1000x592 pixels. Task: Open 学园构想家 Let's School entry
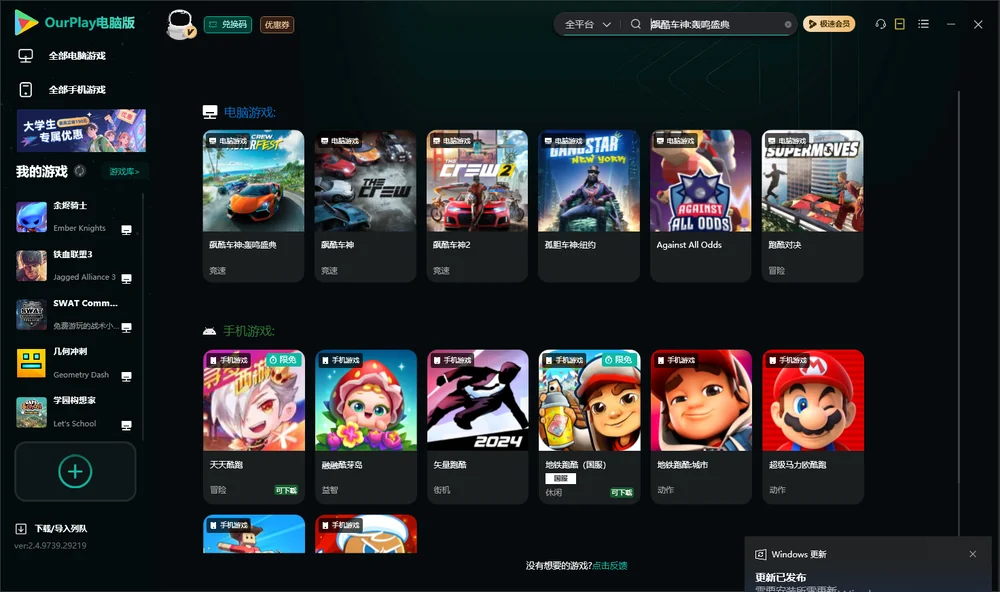pyautogui.click(x=75, y=411)
